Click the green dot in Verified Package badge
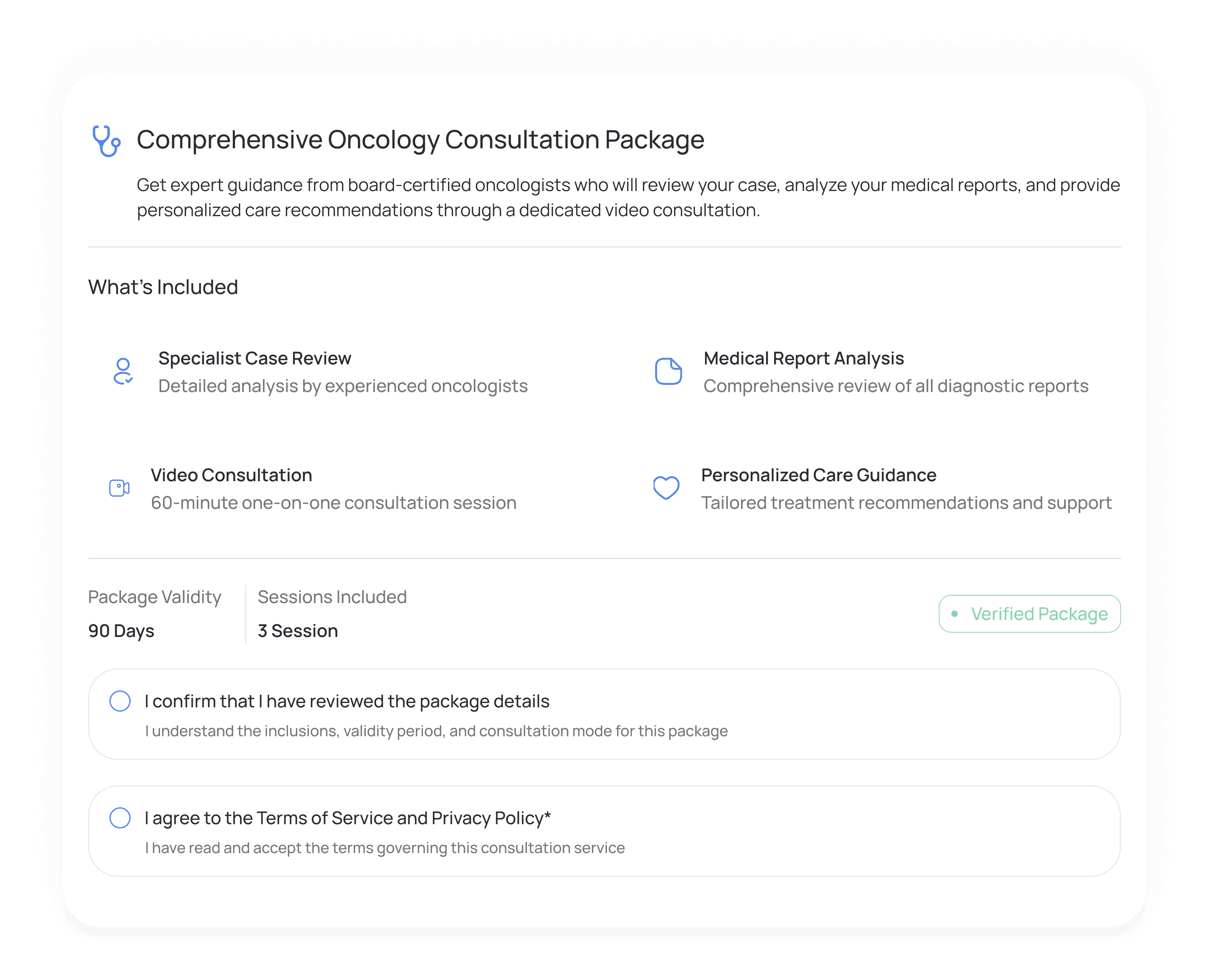 [x=954, y=614]
